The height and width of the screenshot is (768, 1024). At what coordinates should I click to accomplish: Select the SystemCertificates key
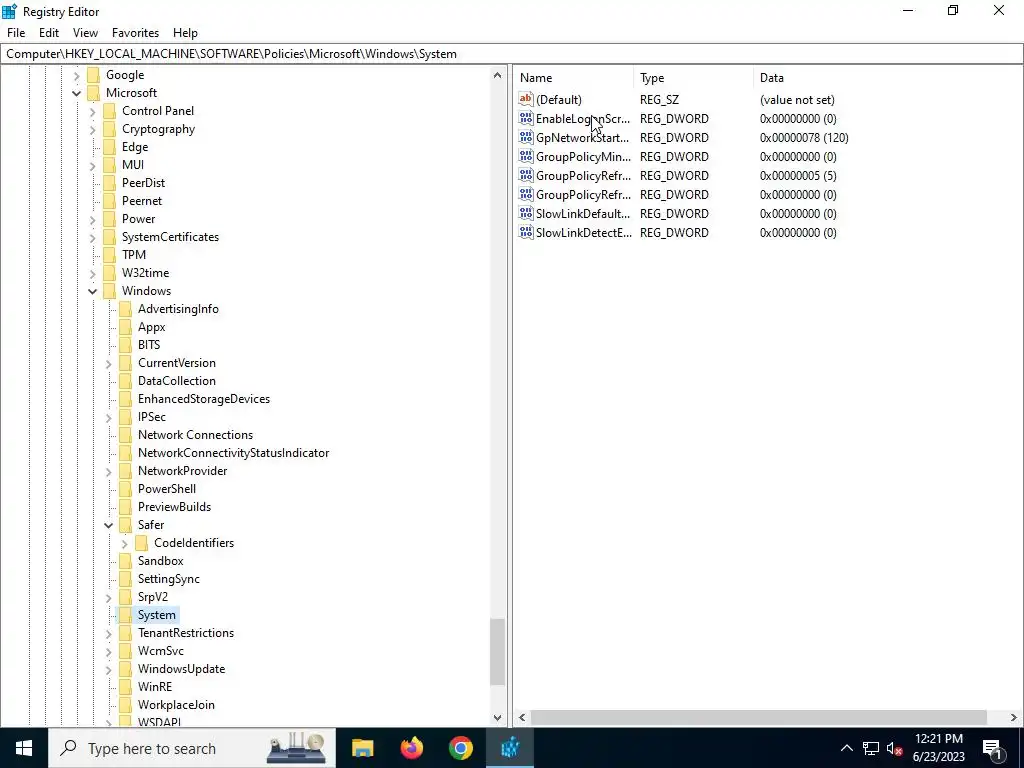tap(170, 237)
